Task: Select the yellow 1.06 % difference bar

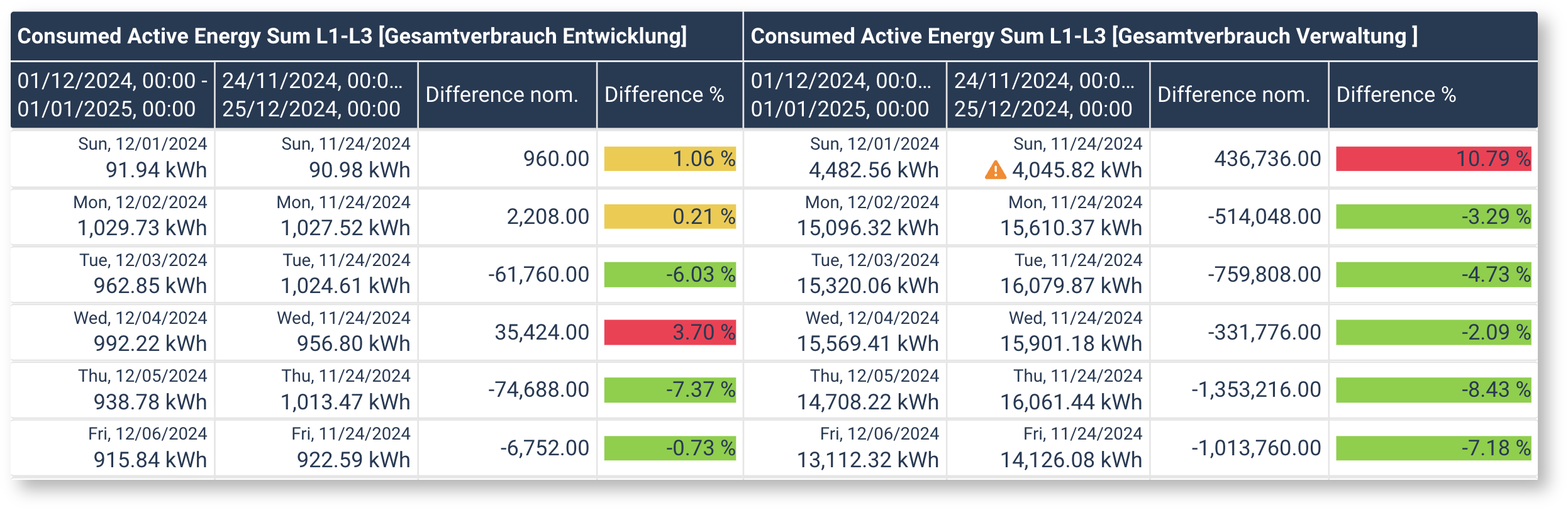Action: [x=670, y=158]
